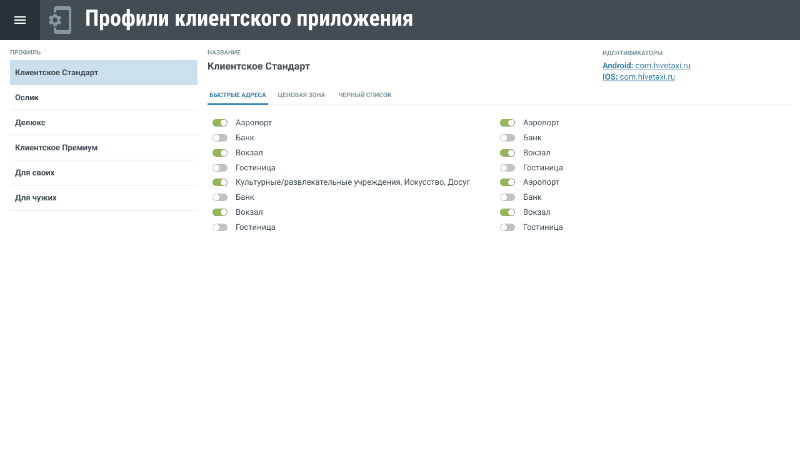The height and width of the screenshot is (476, 800).
Task: Open the hamburger navigation menu
Action: [20, 20]
